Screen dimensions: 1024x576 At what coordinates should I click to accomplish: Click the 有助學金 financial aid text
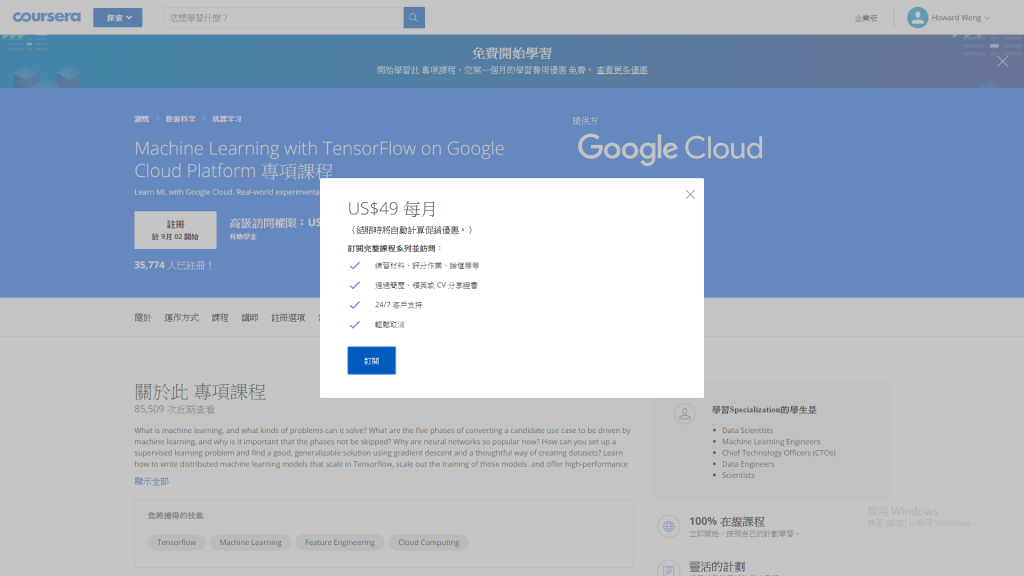pos(243,237)
